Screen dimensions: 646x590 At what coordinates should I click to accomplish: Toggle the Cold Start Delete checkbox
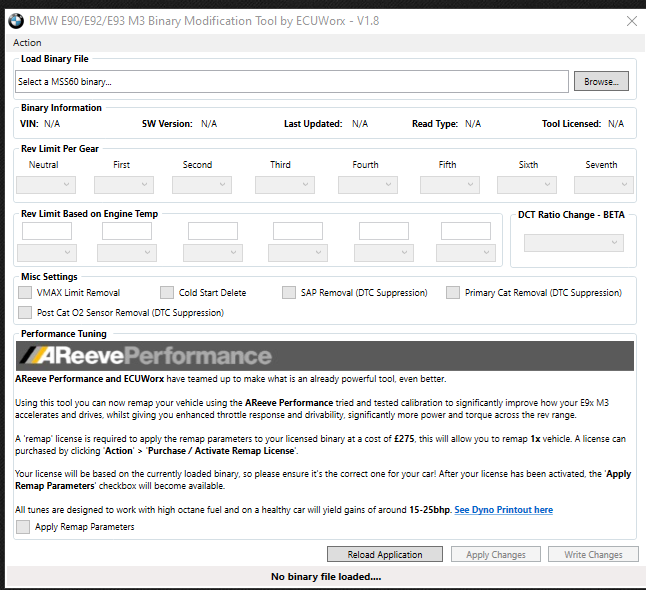[167, 293]
